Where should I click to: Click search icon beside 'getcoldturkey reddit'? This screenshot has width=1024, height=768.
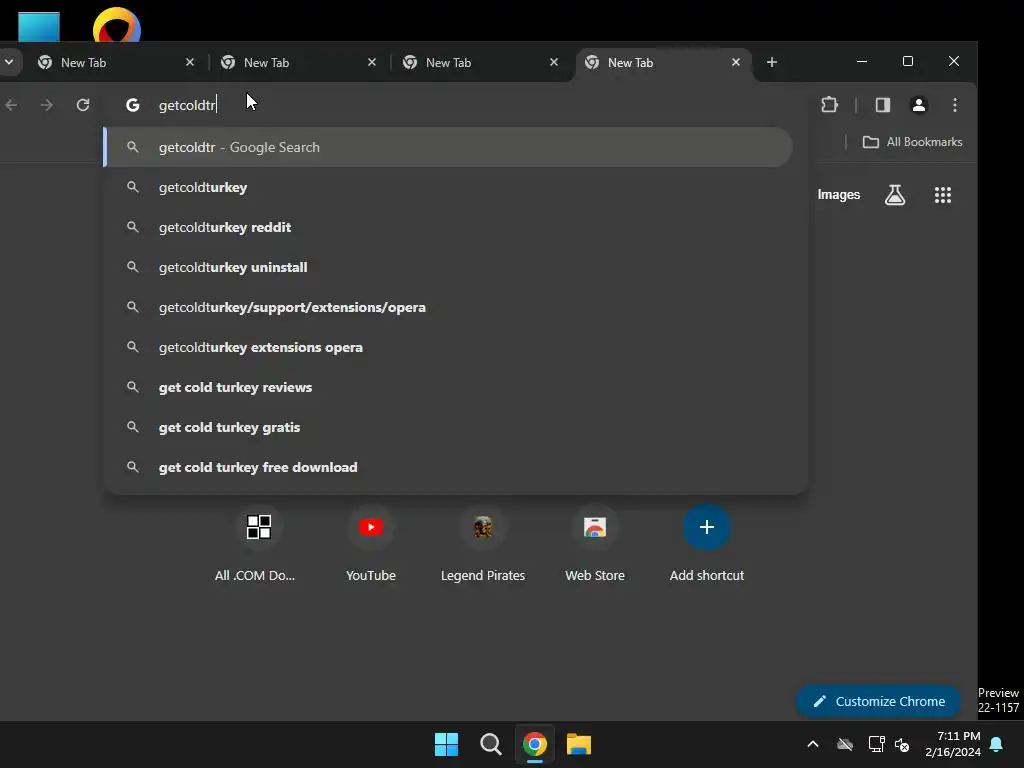pos(133,227)
